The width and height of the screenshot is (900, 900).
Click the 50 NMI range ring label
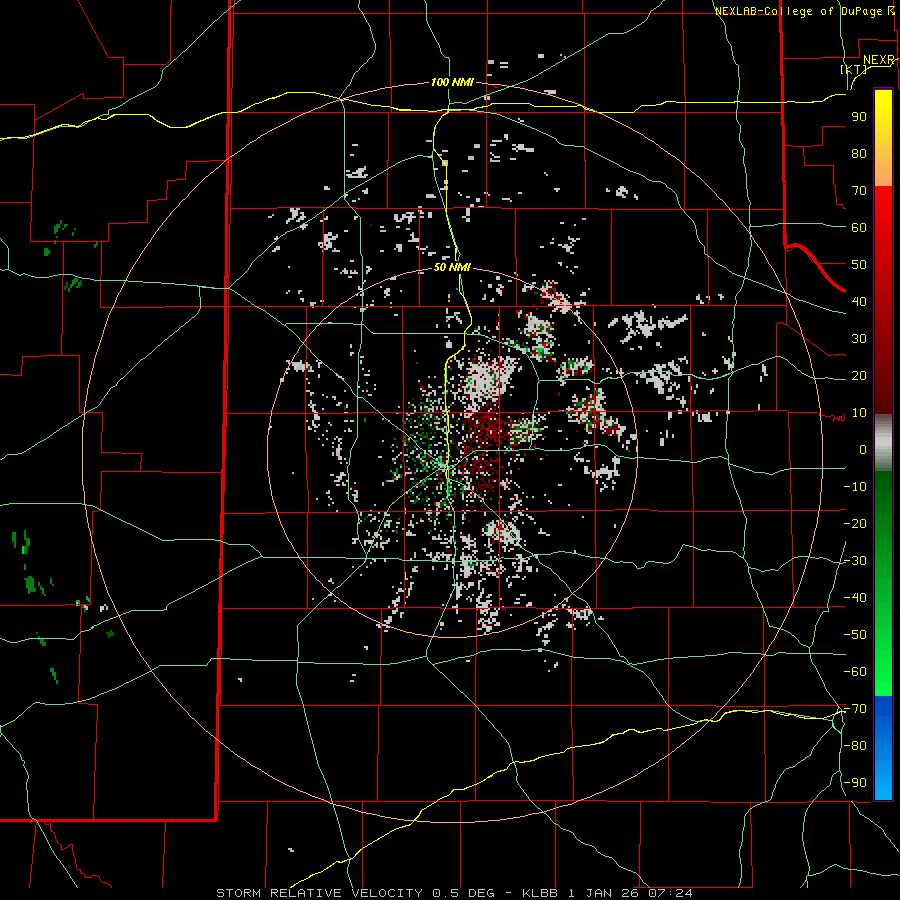click(452, 267)
